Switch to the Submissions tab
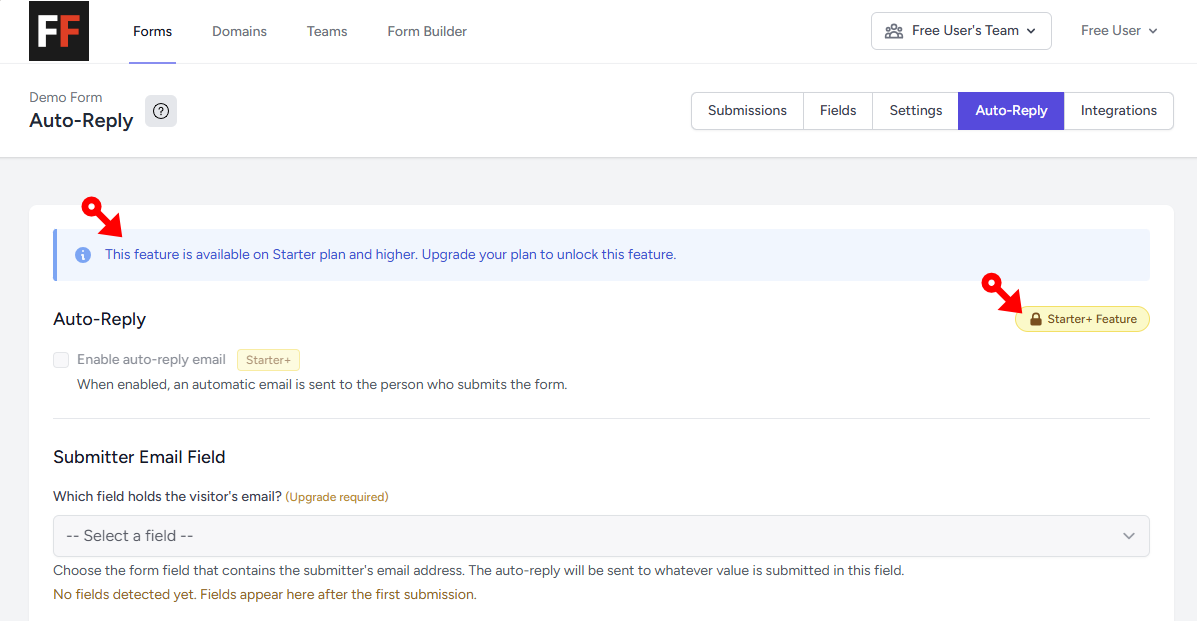The image size is (1197, 621). [x=747, y=111]
